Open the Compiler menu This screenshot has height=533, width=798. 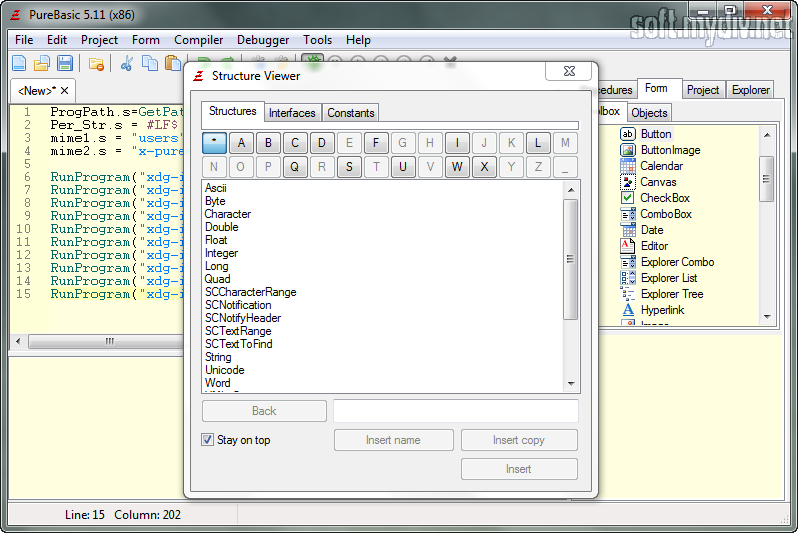(x=198, y=40)
